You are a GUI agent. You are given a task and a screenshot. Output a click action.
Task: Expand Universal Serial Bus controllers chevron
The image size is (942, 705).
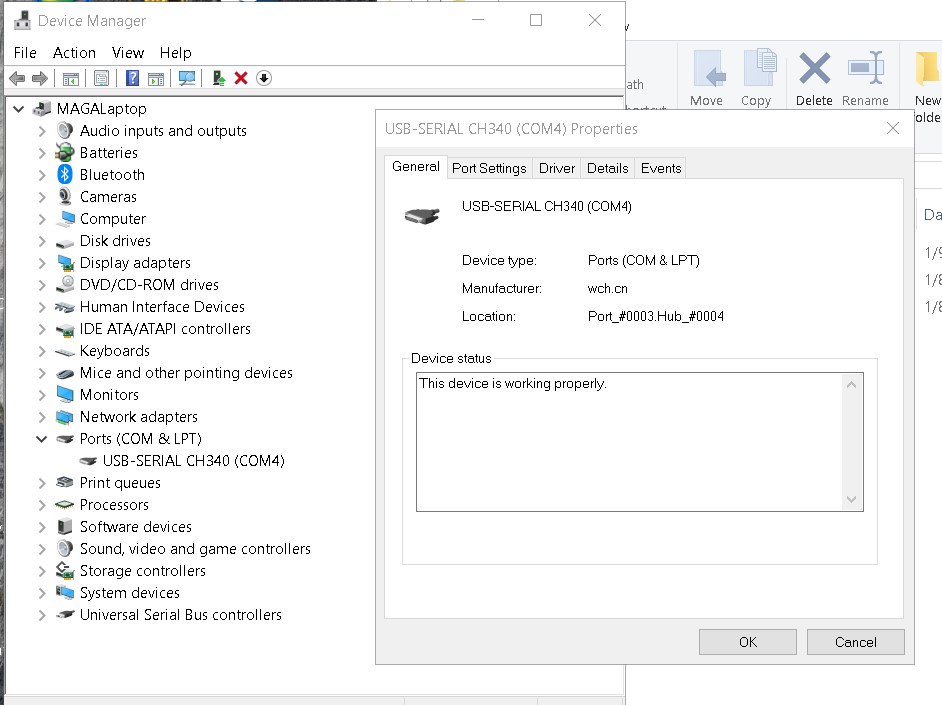click(x=42, y=615)
